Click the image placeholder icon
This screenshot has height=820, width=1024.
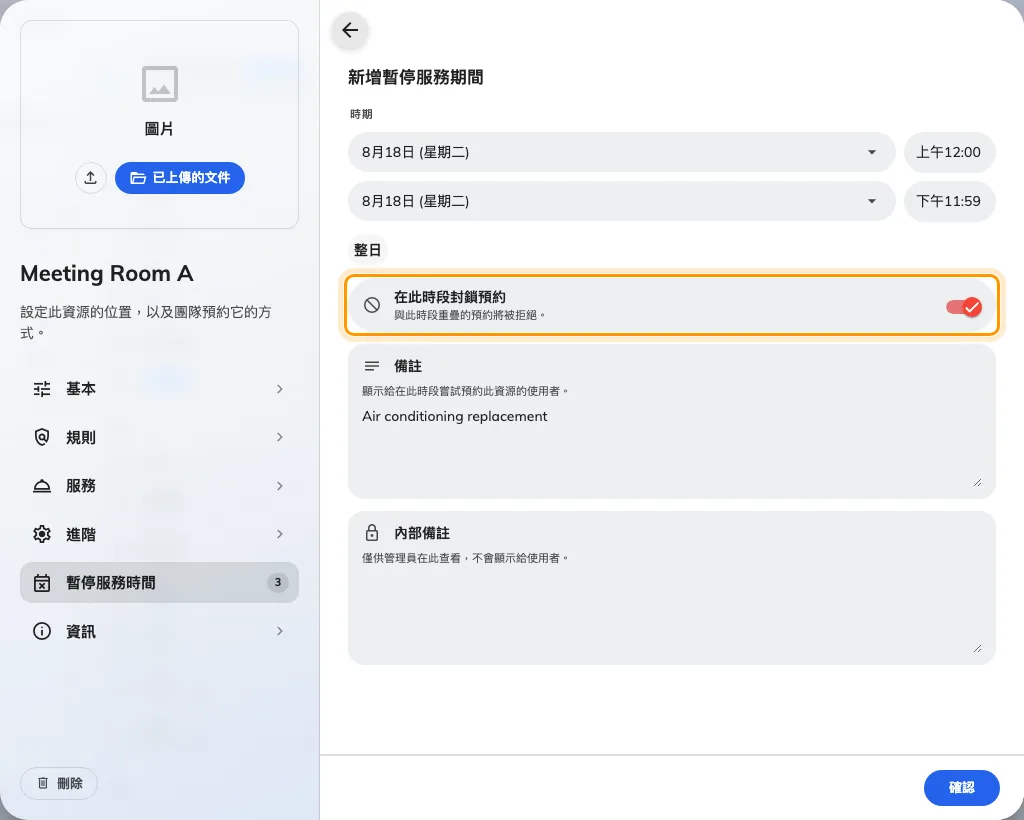coord(160,84)
